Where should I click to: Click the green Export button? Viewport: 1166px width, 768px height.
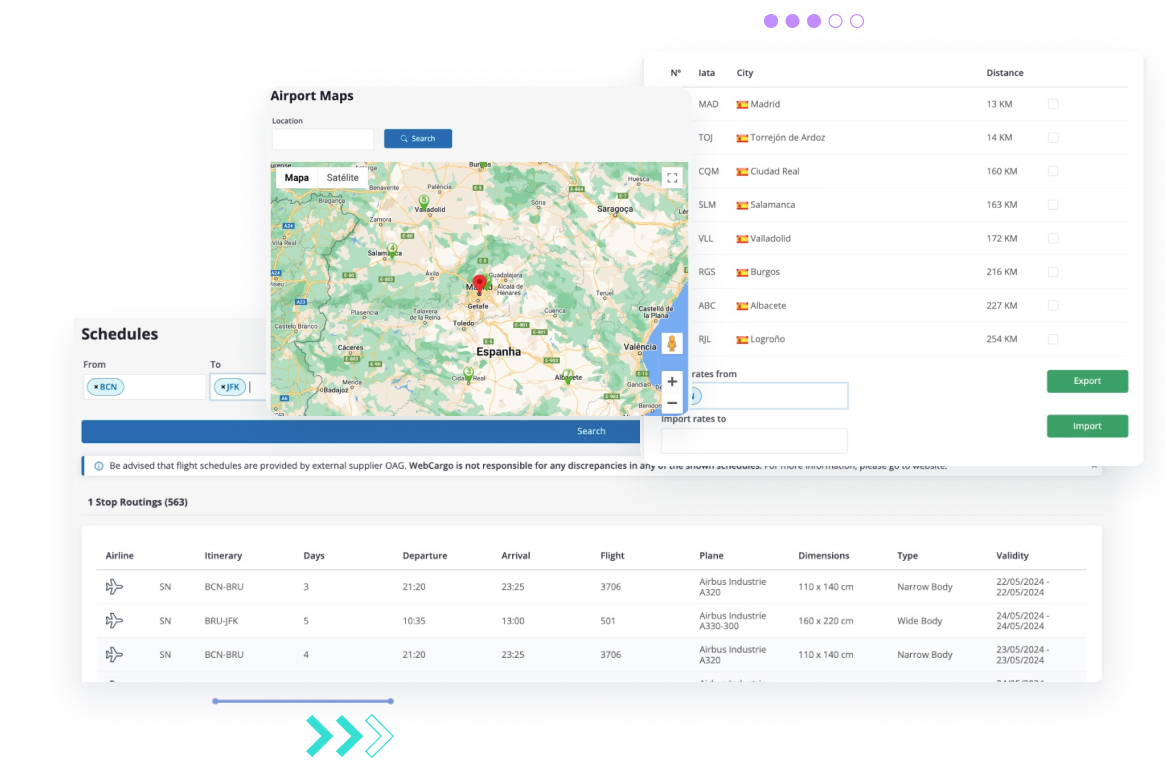pos(1087,381)
